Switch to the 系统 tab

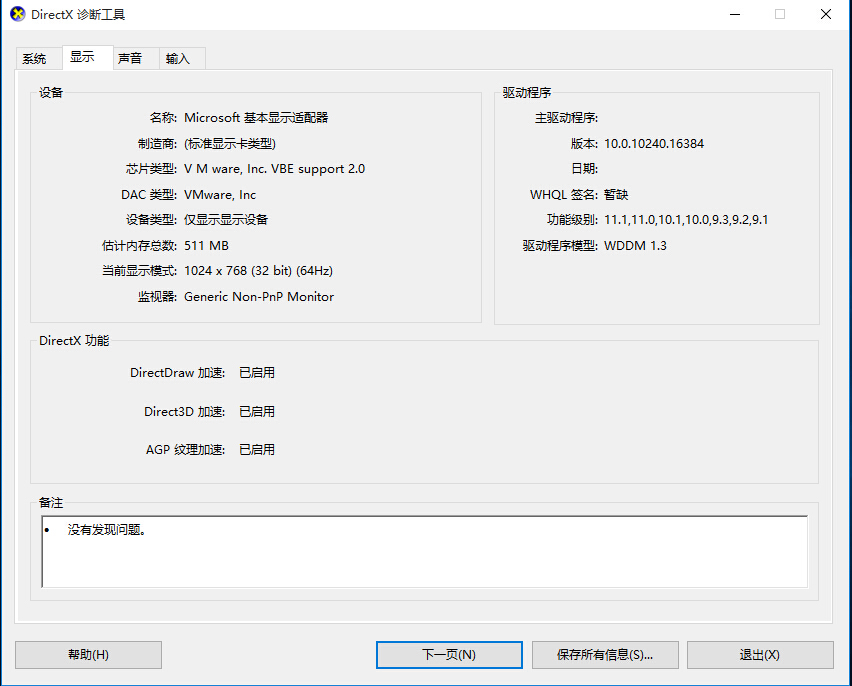tap(34, 58)
